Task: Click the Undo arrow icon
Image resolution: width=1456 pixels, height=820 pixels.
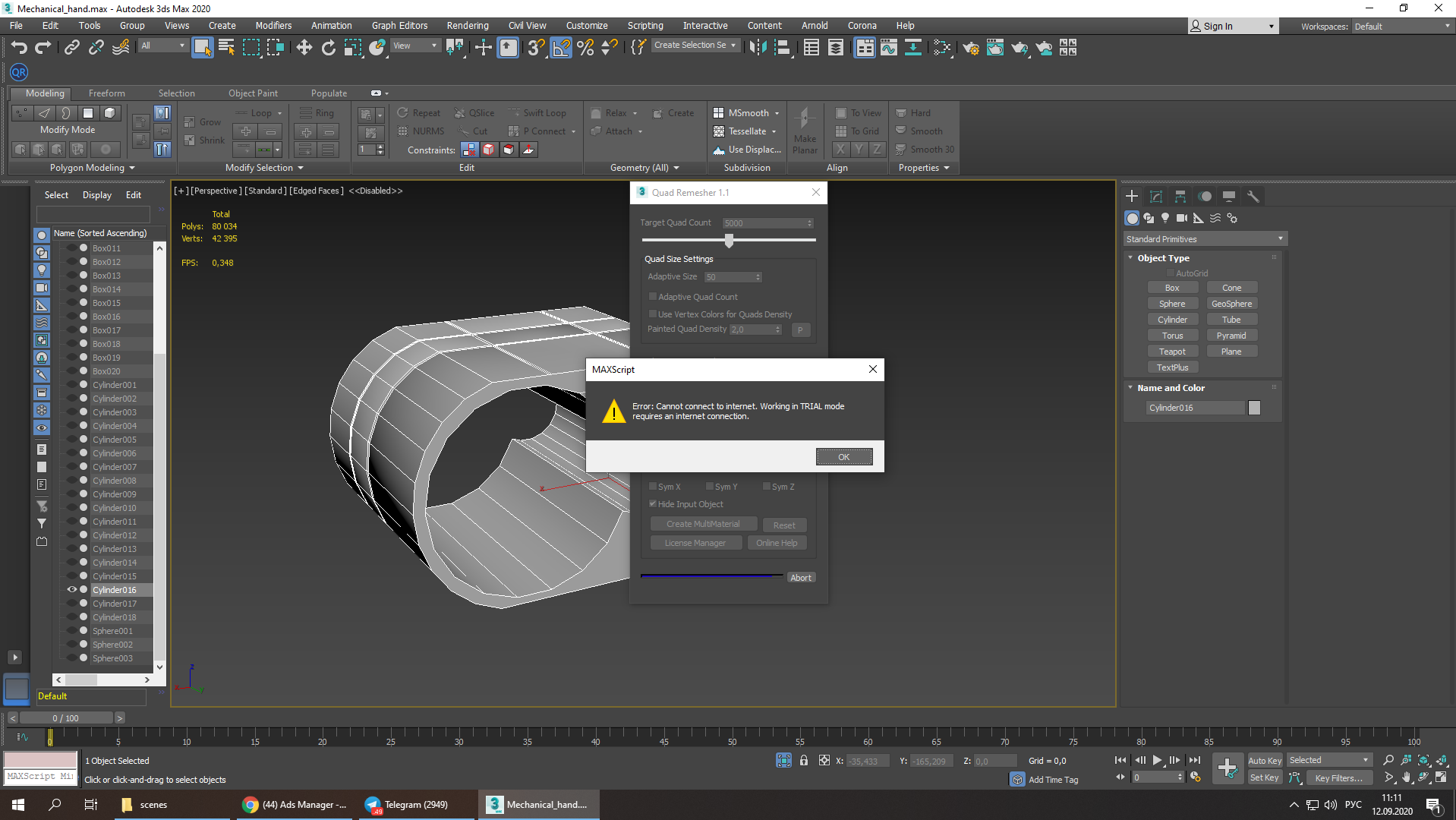Action: click(19, 48)
